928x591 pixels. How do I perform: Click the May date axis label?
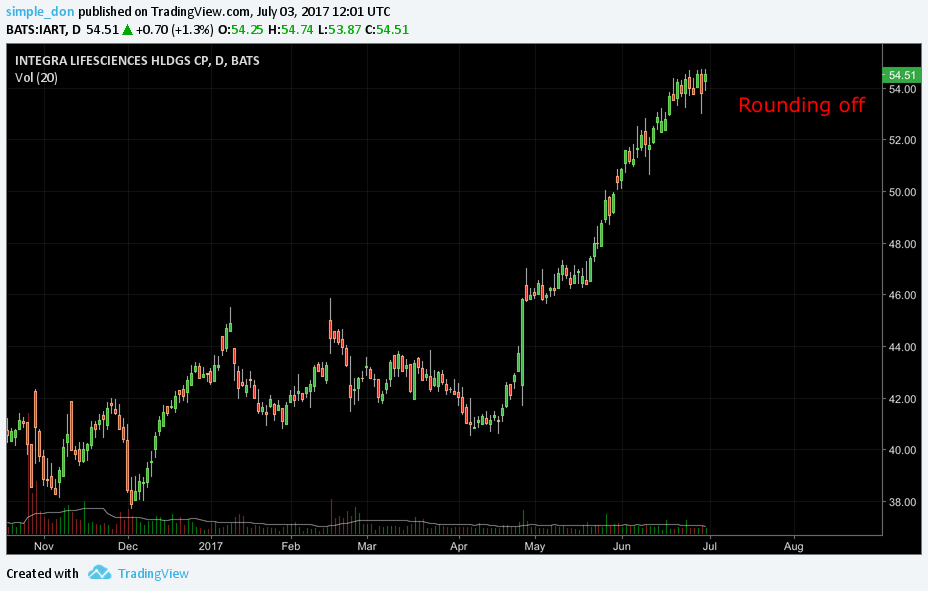point(534,546)
